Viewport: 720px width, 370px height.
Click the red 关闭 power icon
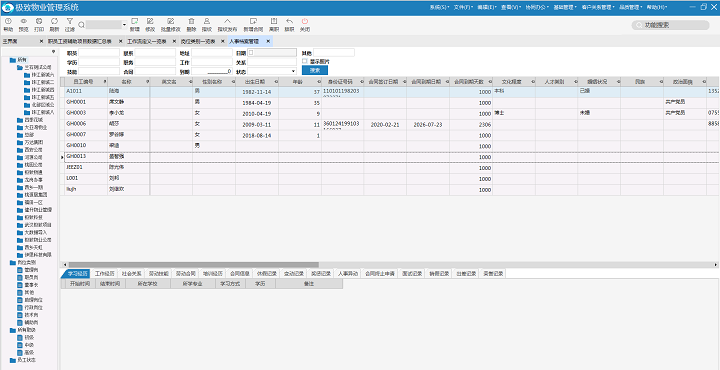tap(305, 21)
